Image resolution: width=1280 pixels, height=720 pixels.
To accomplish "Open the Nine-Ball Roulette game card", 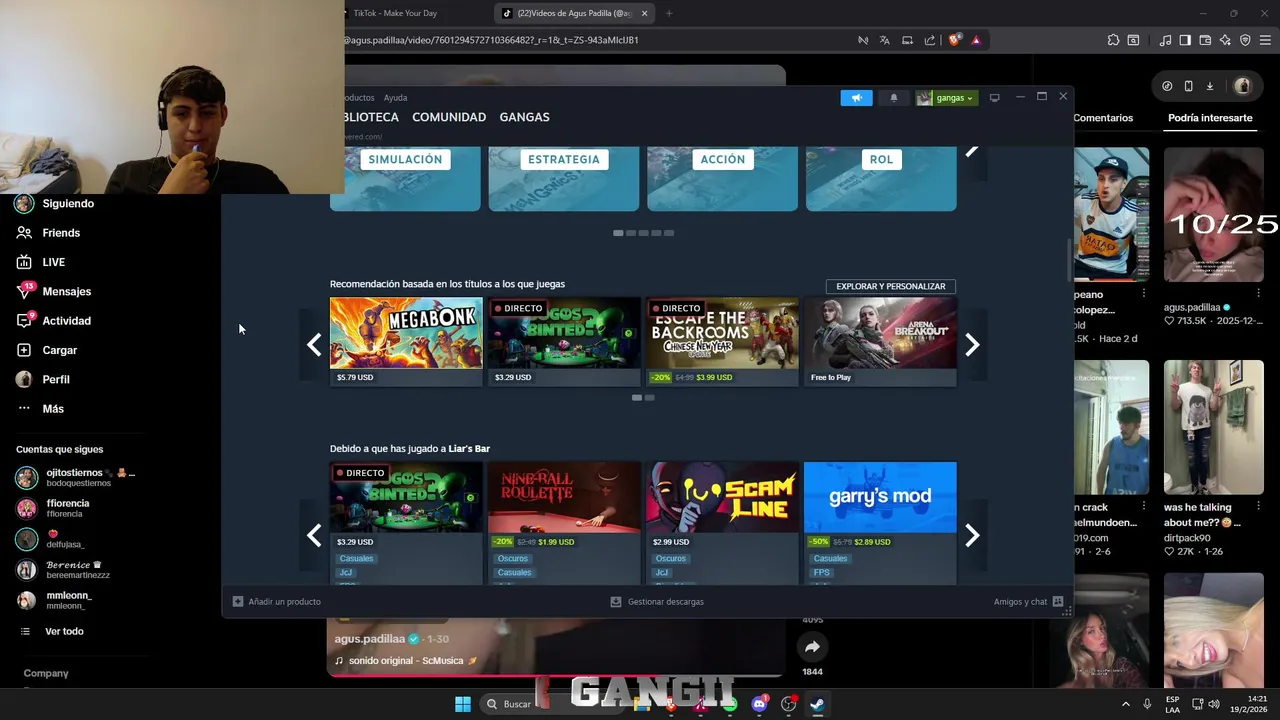I will (564, 523).
